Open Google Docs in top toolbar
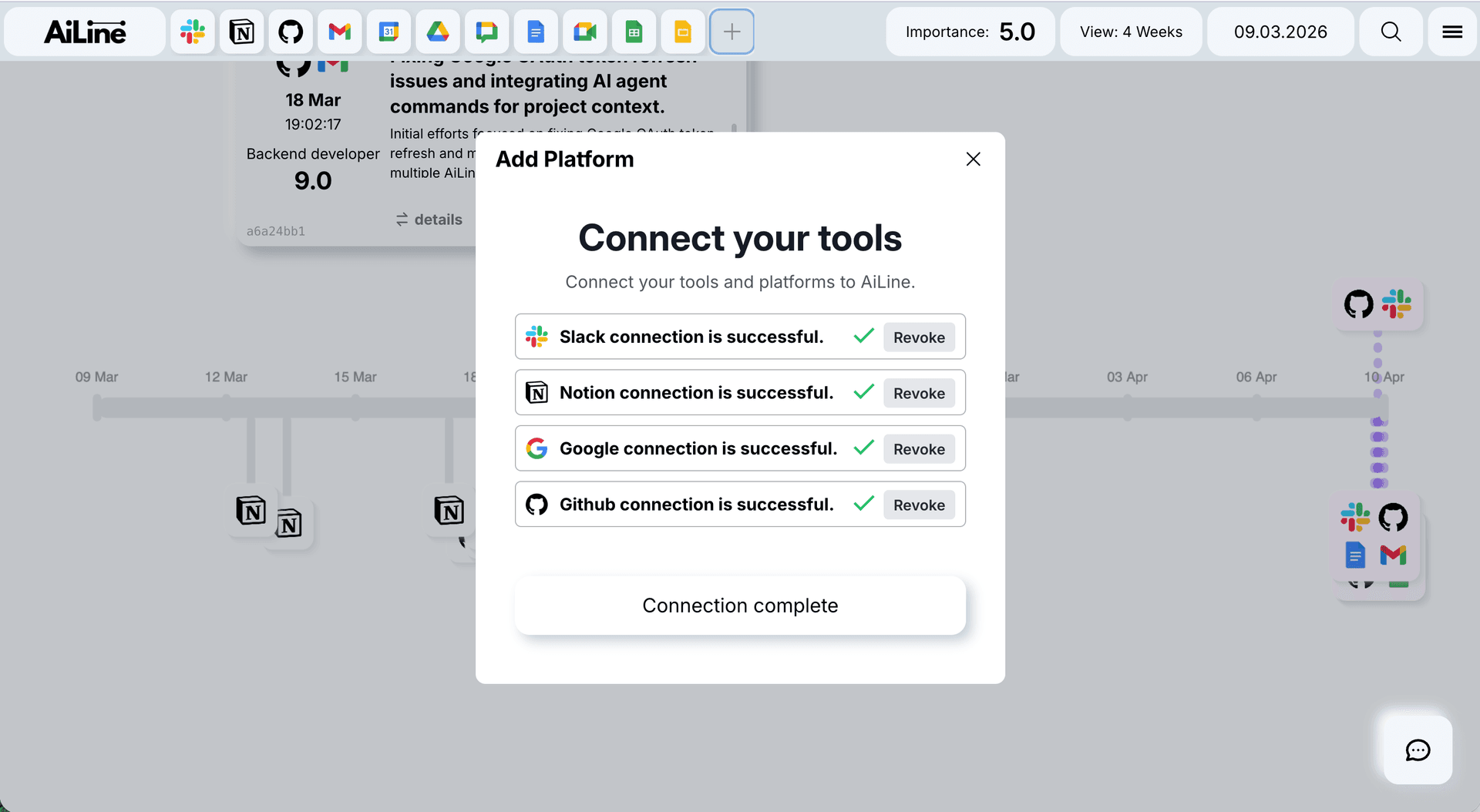This screenshot has width=1480, height=812. pyautogui.click(x=536, y=32)
